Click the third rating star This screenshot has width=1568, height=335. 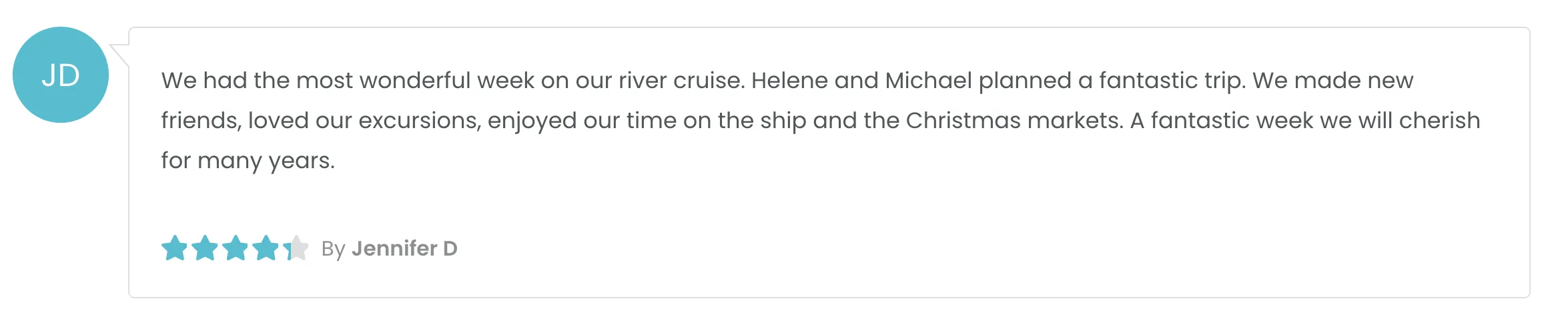[x=236, y=248]
